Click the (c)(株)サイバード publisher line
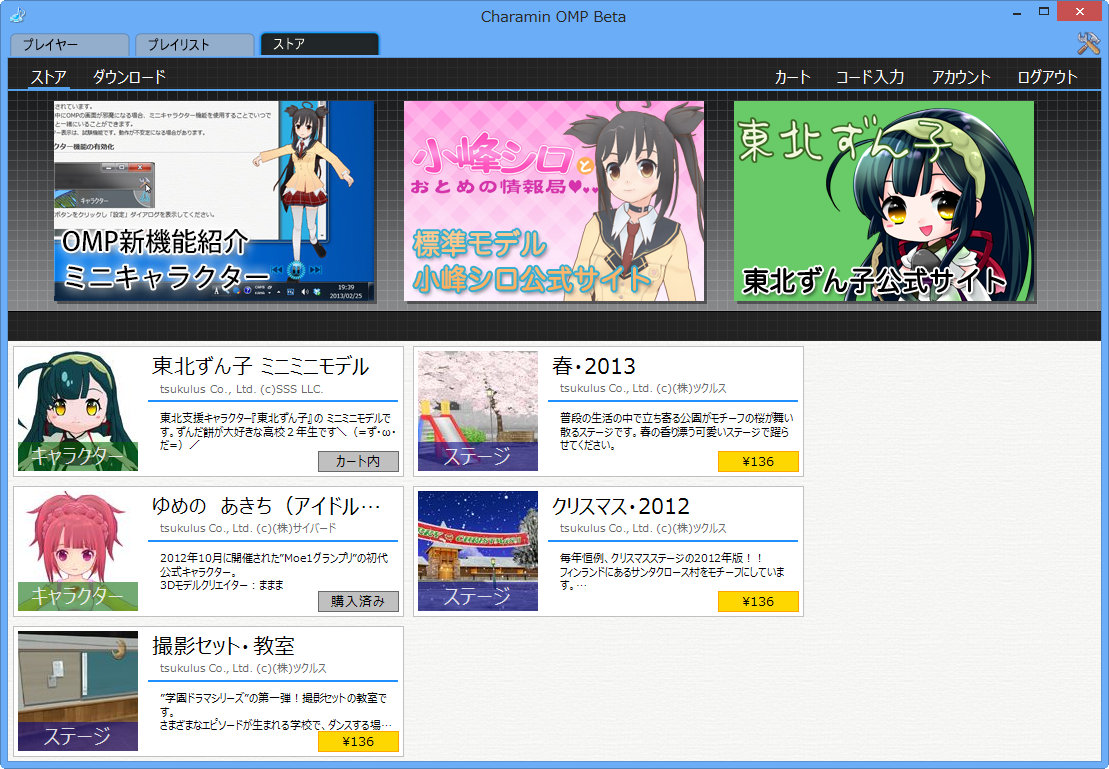 click(x=248, y=528)
